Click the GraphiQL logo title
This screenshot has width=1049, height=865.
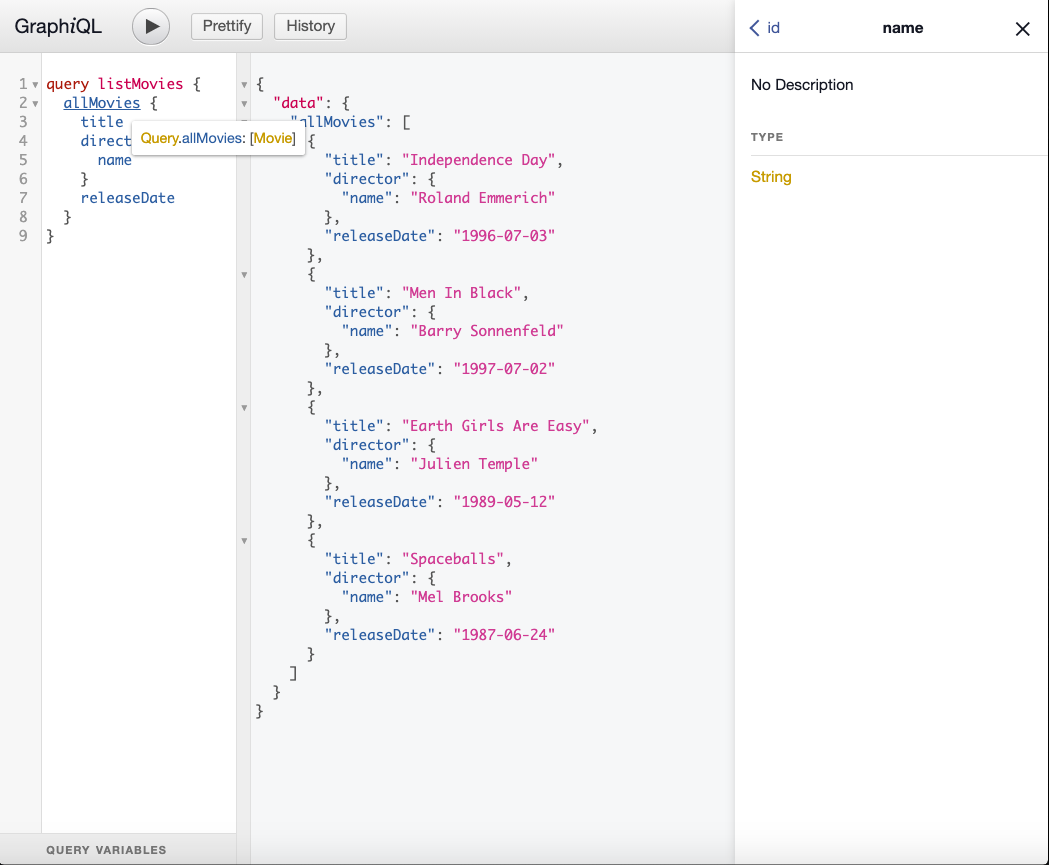pyautogui.click(x=58, y=27)
